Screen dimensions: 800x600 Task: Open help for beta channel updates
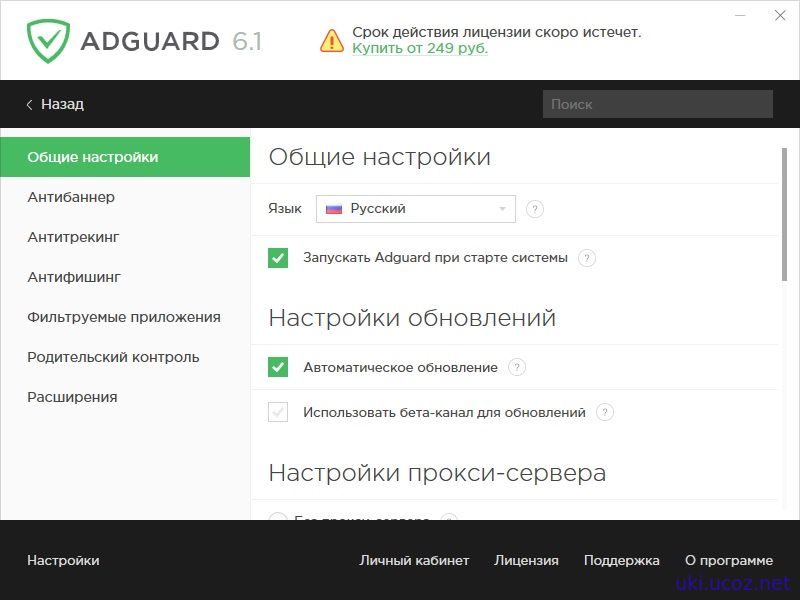tap(605, 412)
